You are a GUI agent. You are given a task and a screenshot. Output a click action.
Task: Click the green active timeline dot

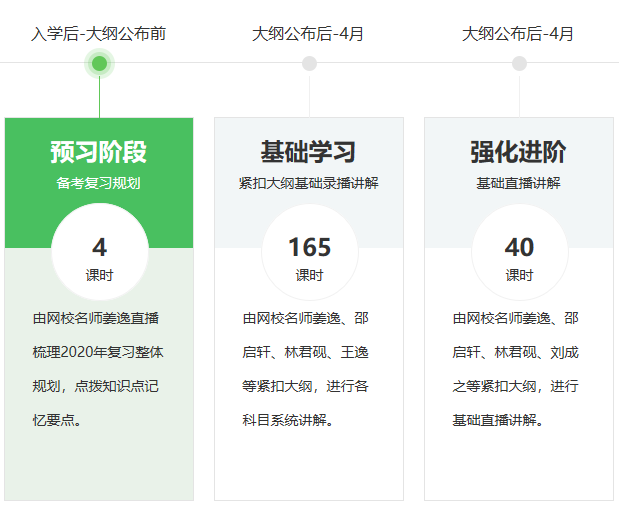click(x=99, y=64)
